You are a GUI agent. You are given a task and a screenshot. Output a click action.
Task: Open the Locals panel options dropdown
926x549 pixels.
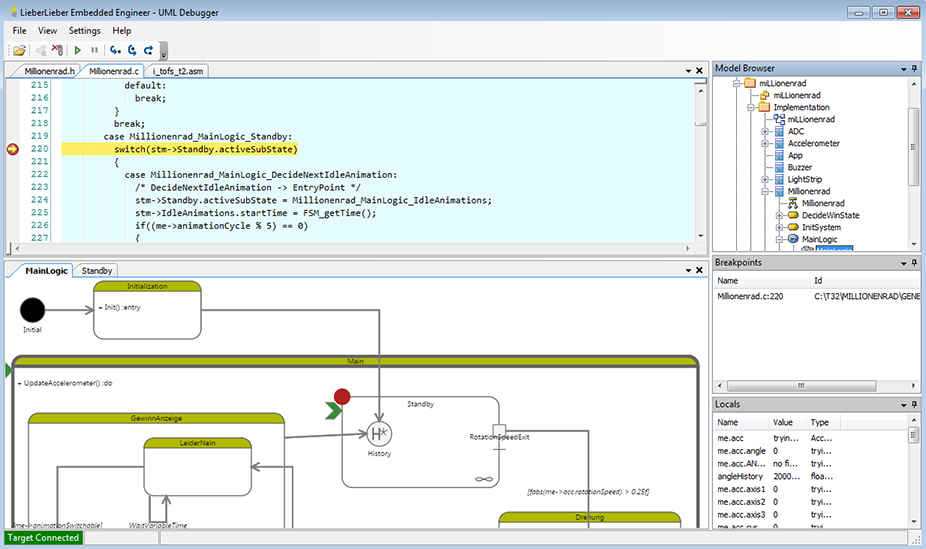tap(904, 405)
